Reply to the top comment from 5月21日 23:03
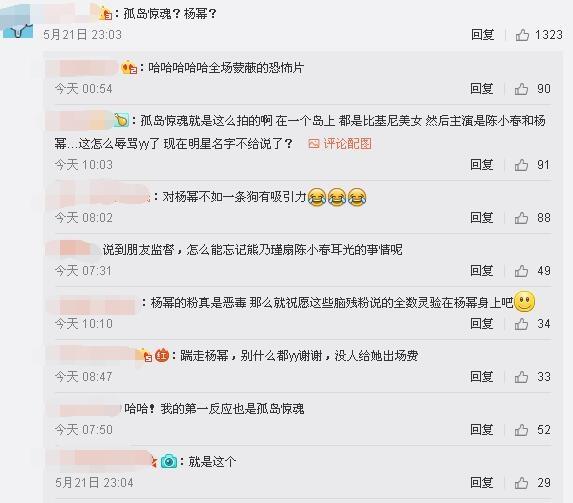 [482, 35]
